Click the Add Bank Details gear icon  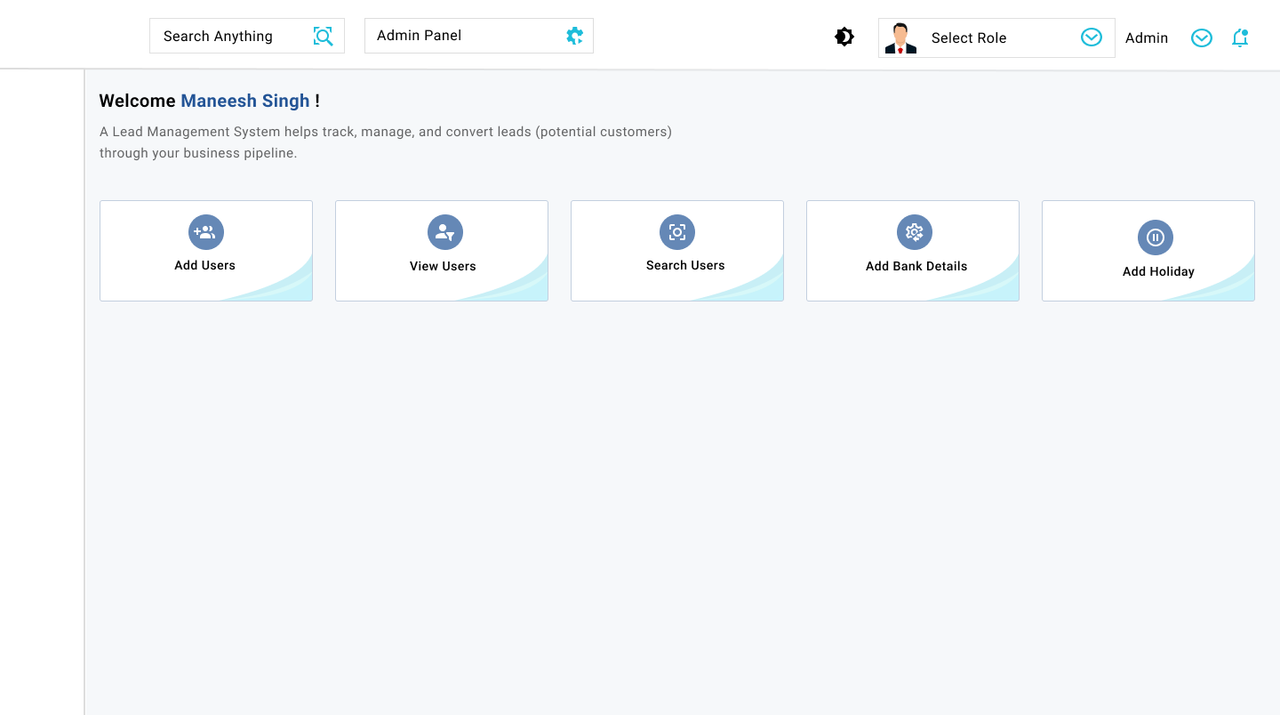(913, 231)
